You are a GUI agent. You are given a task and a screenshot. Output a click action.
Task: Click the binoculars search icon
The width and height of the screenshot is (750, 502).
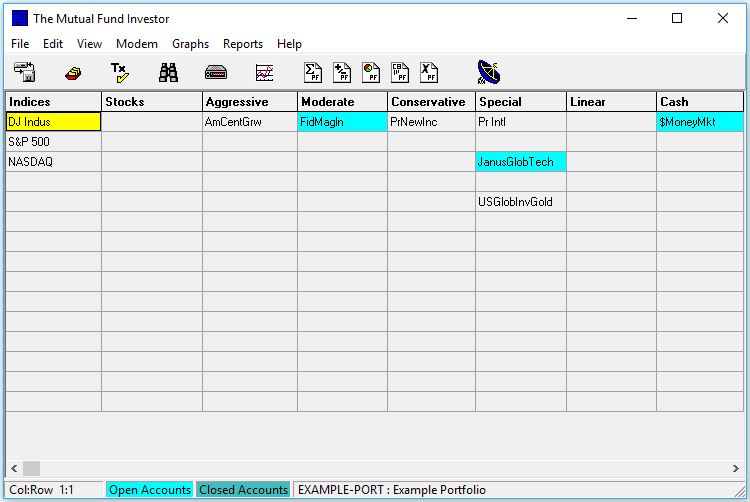pos(168,73)
